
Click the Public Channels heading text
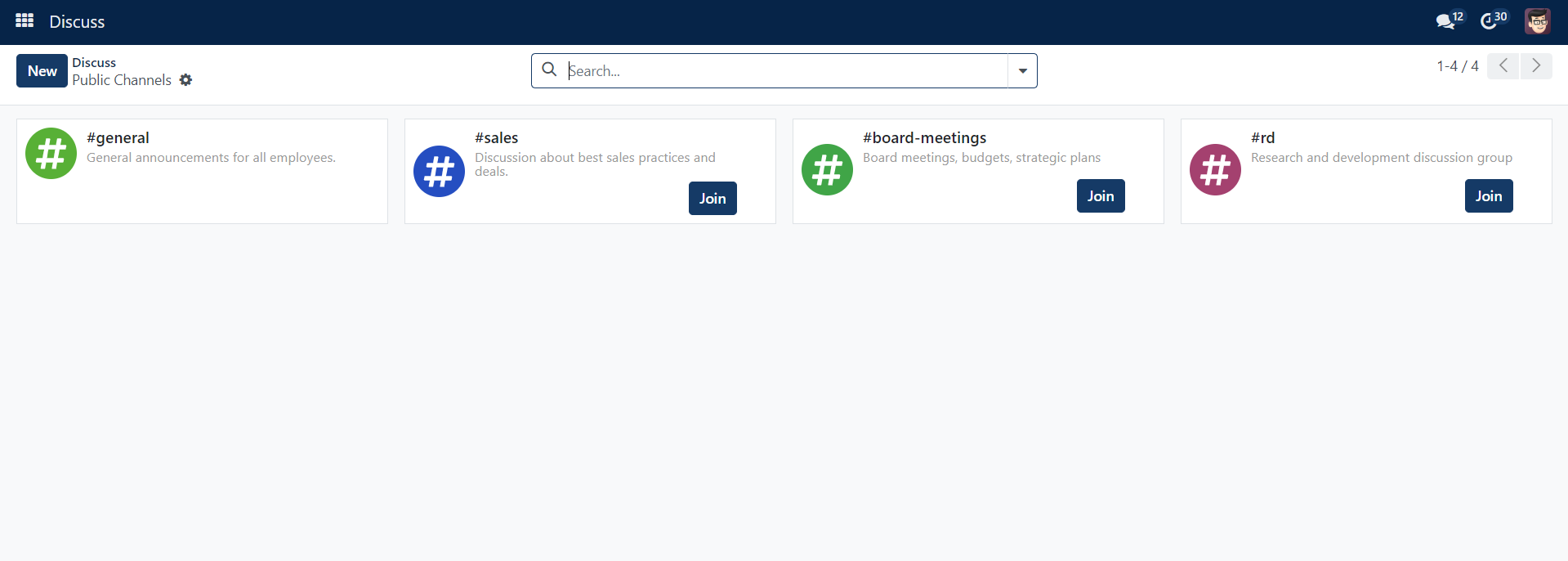point(122,80)
